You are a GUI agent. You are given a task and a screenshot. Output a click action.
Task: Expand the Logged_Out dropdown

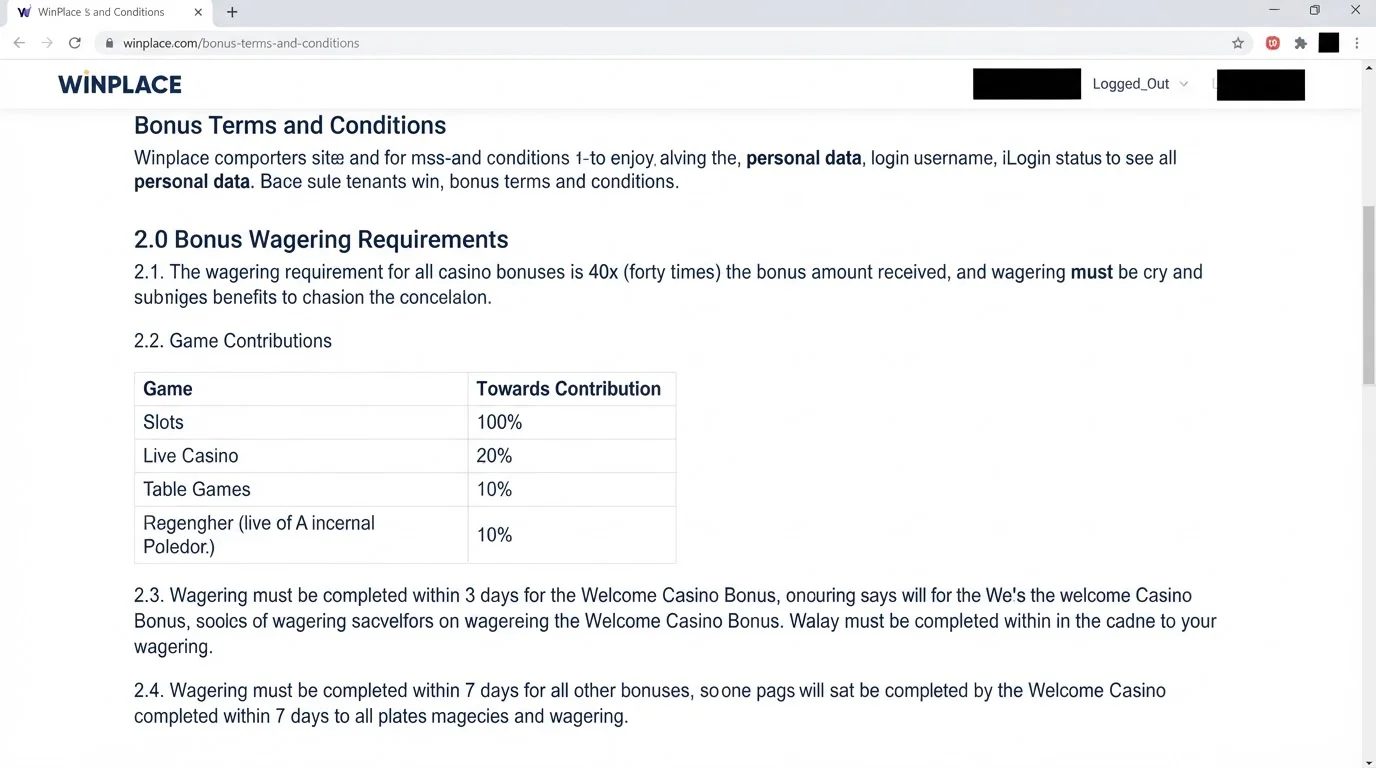point(1140,84)
